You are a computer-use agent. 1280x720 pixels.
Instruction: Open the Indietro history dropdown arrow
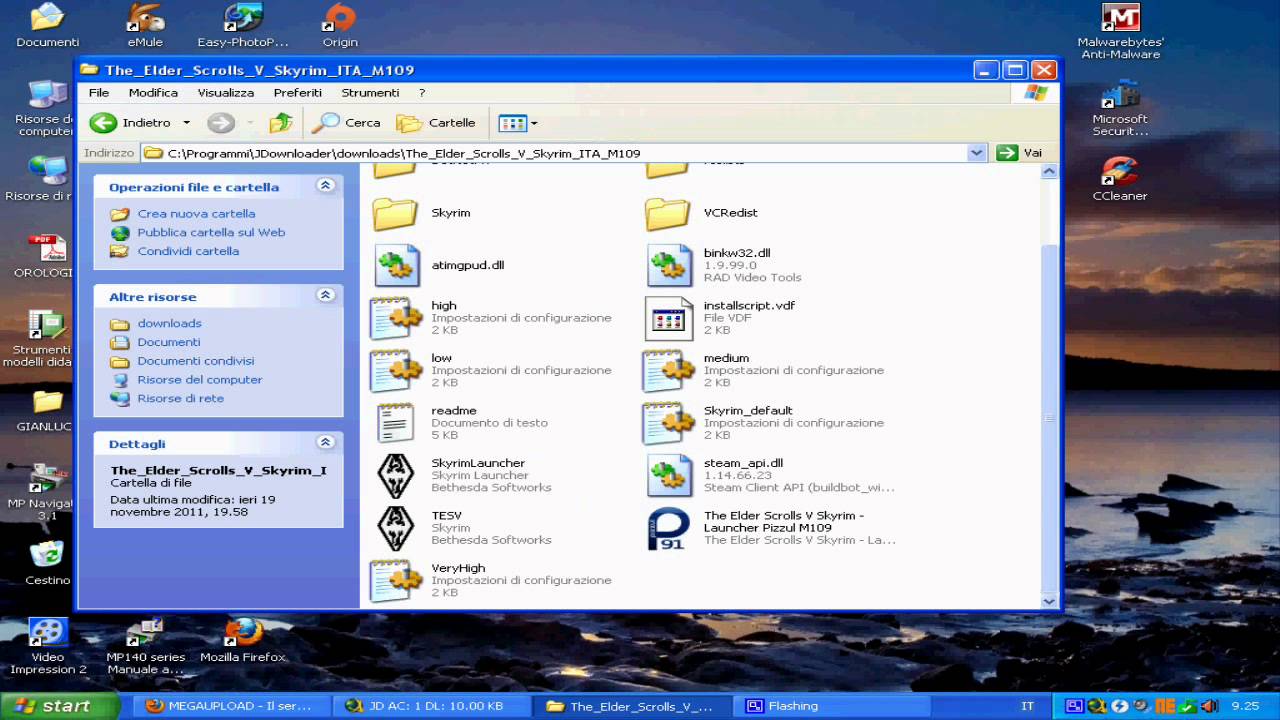click(186, 123)
